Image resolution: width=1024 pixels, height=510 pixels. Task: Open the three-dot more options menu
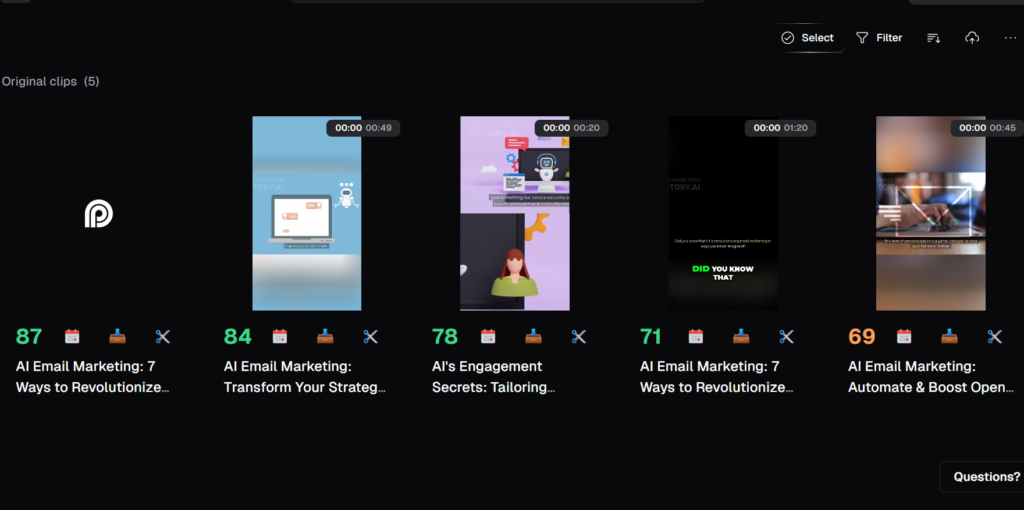pyautogui.click(x=1010, y=38)
